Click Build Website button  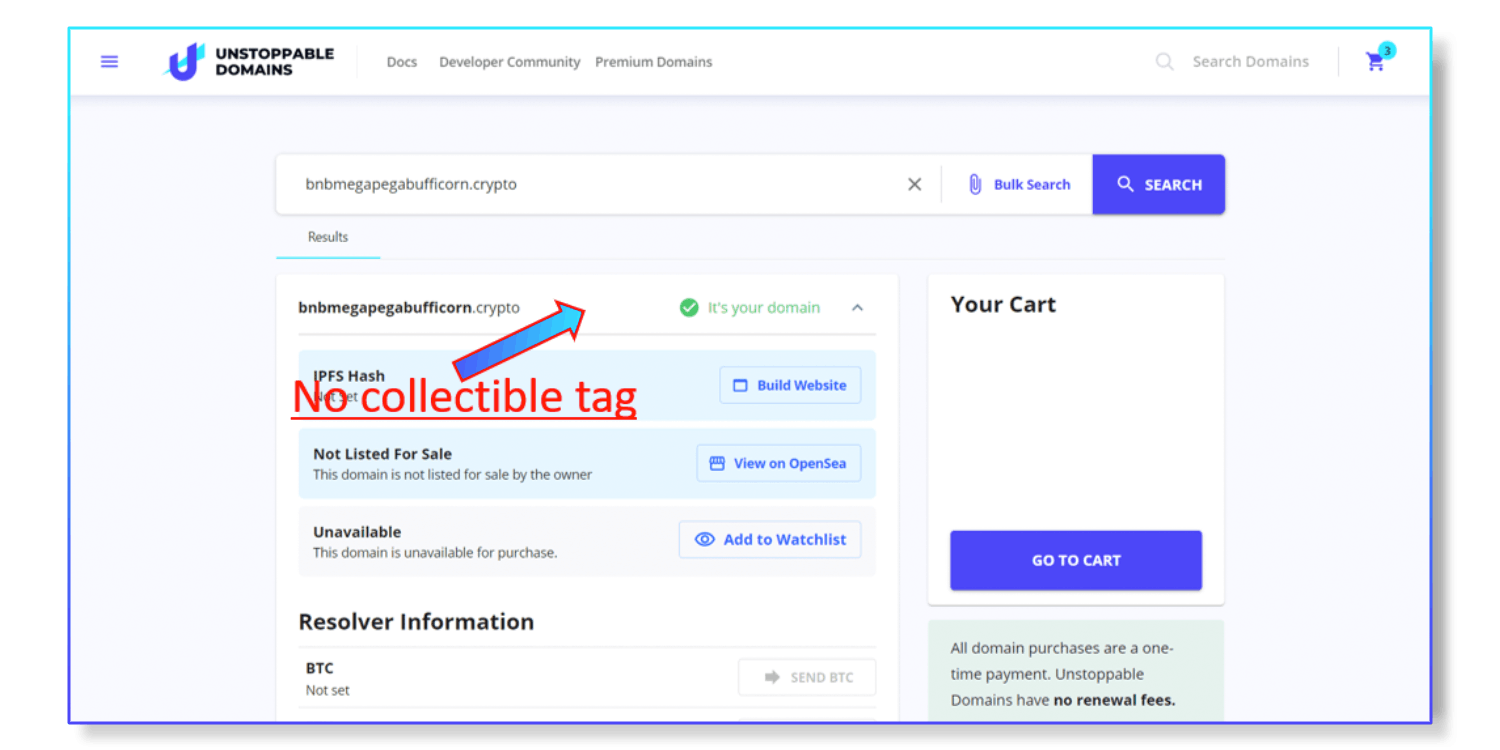(790, 385)
